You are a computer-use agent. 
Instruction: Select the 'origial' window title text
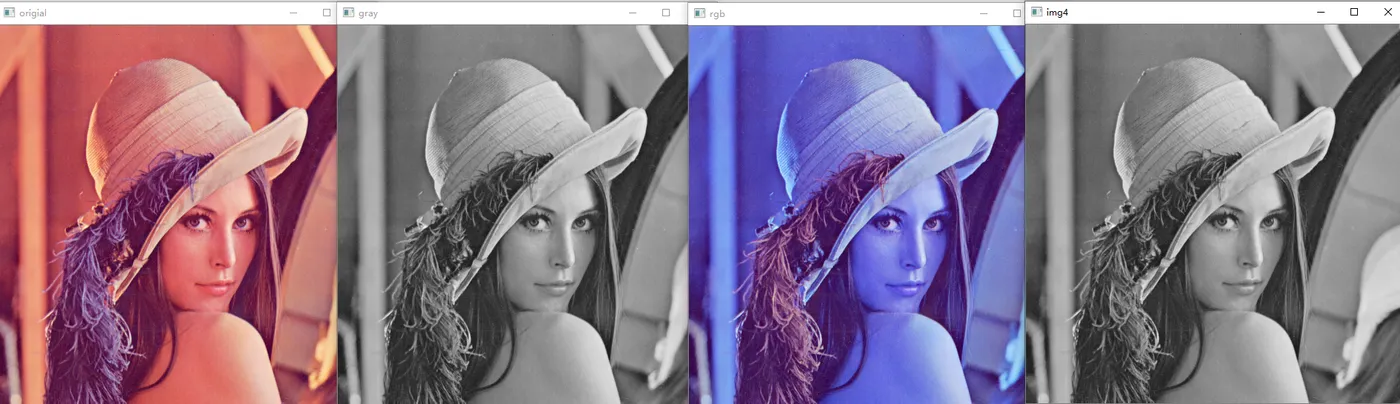pos(33,13)
